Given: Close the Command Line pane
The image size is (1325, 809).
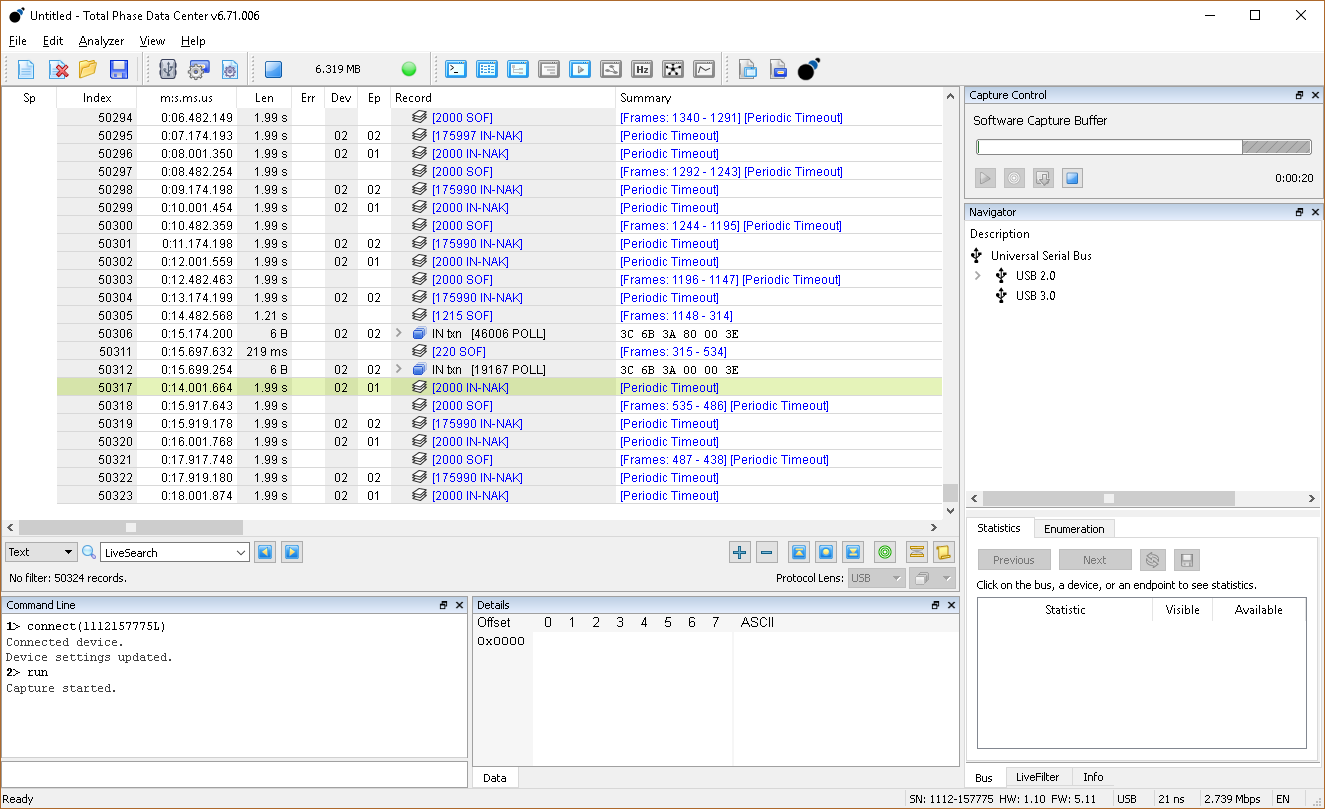Looking at the screenshot, I should [459, 605].
